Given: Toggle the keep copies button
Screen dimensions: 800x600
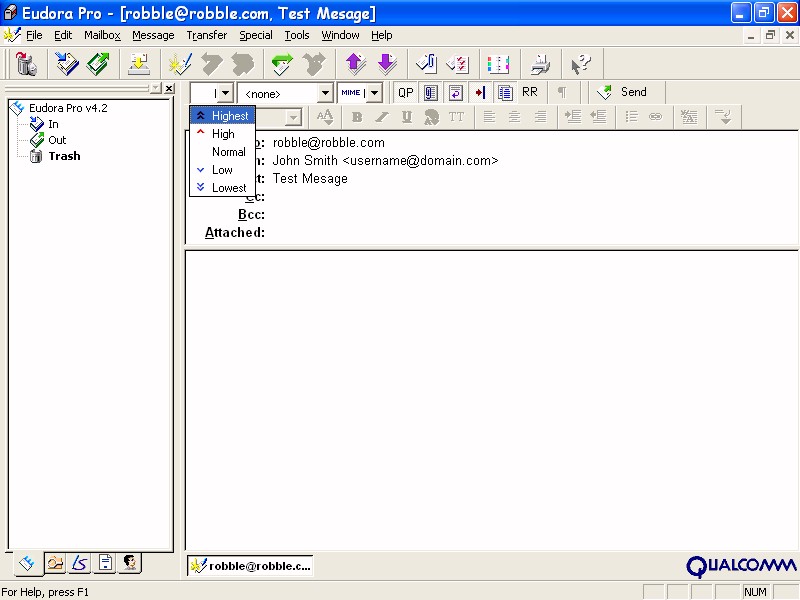Looking at the screenshot, I should click(x=505, y=92).
